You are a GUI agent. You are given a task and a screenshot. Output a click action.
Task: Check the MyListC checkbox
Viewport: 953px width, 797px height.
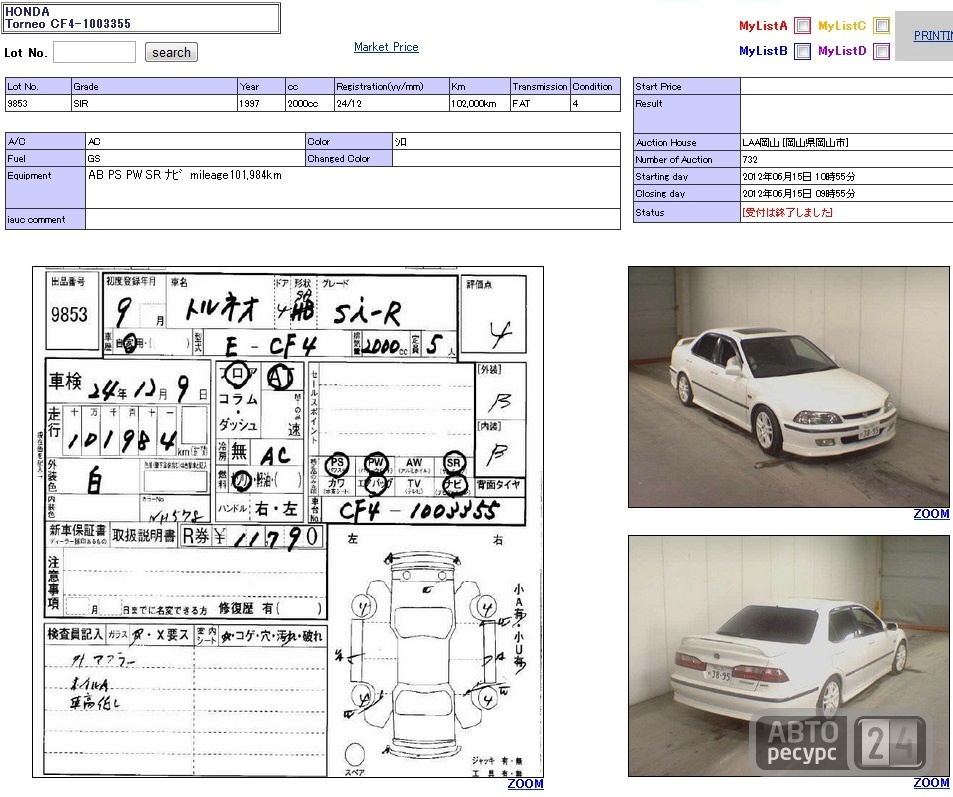click(881, 26)
